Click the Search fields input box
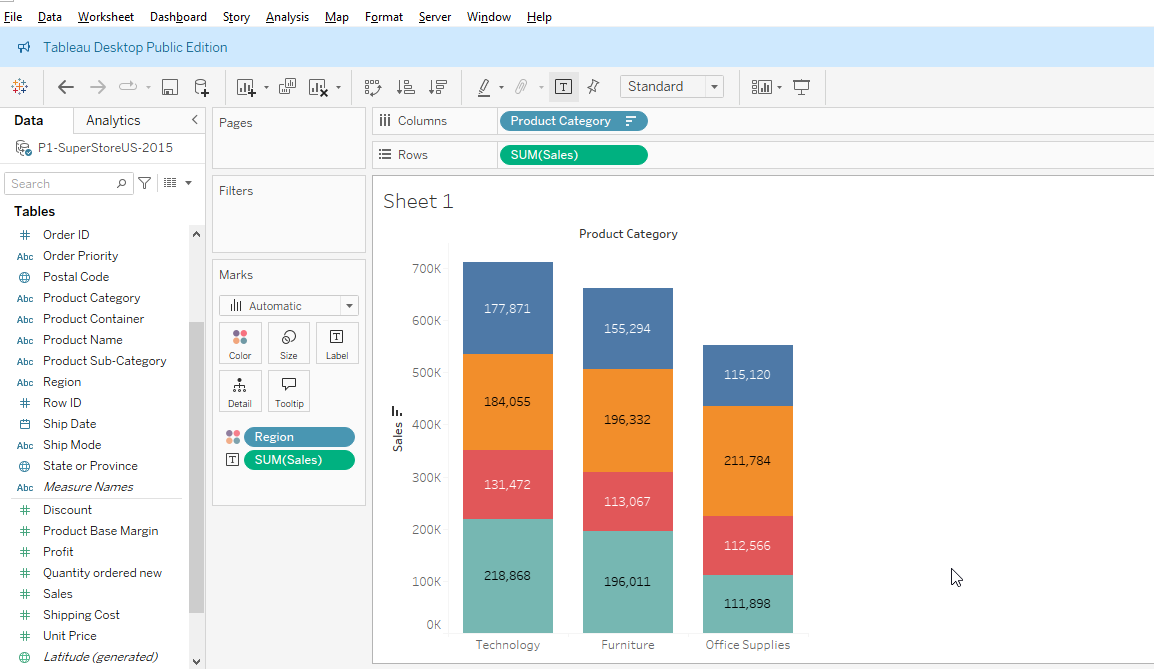Screen dimensions: 1154x669 [x=62, y=184]
